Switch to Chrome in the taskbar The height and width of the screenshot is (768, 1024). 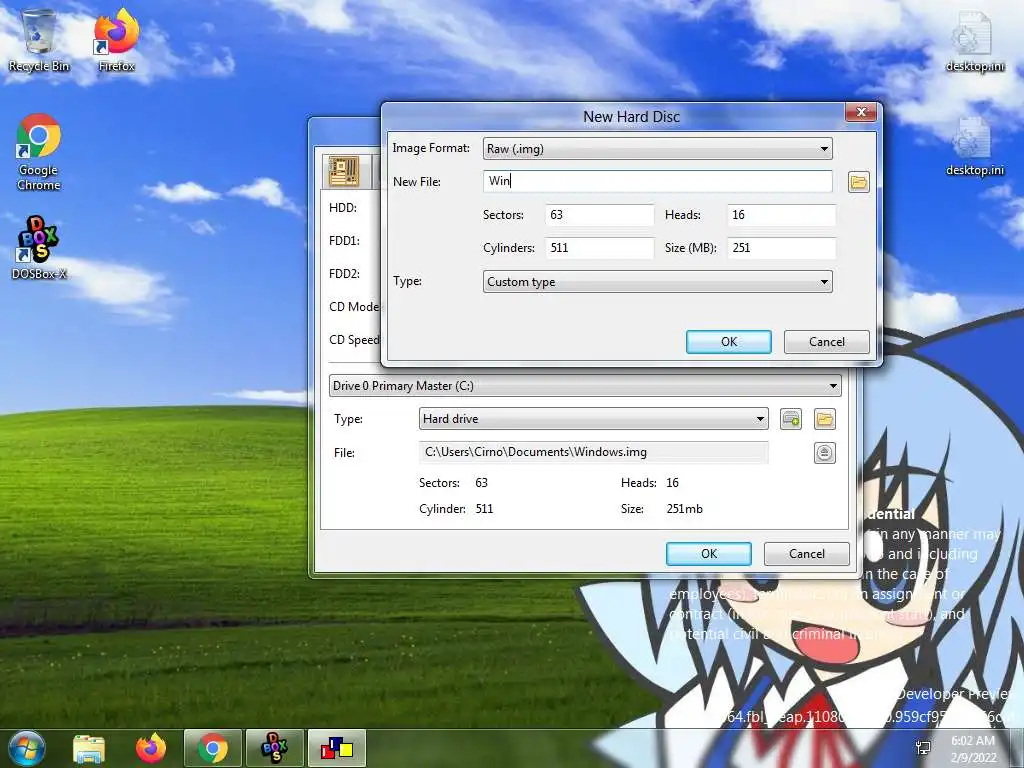(x=213, y=748)
